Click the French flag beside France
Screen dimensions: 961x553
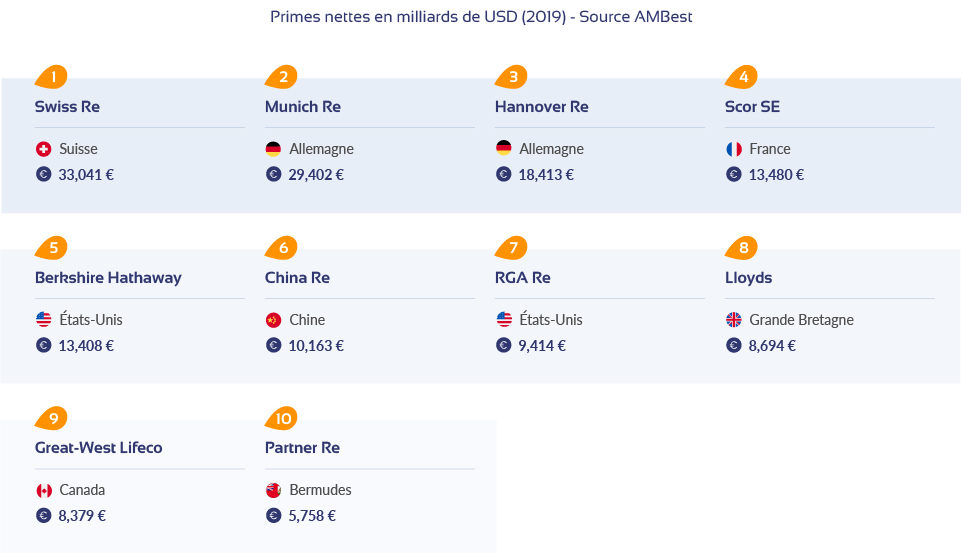coord(734,149)
